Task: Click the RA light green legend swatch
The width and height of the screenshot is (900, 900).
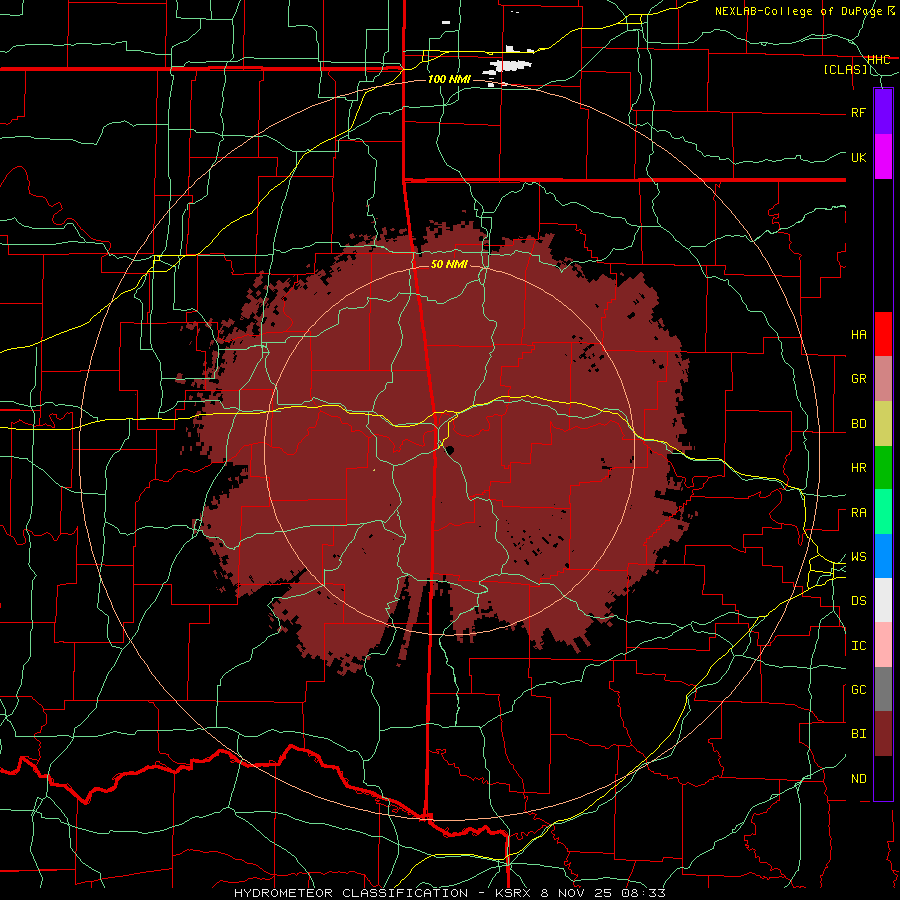Action: (883, 512)
